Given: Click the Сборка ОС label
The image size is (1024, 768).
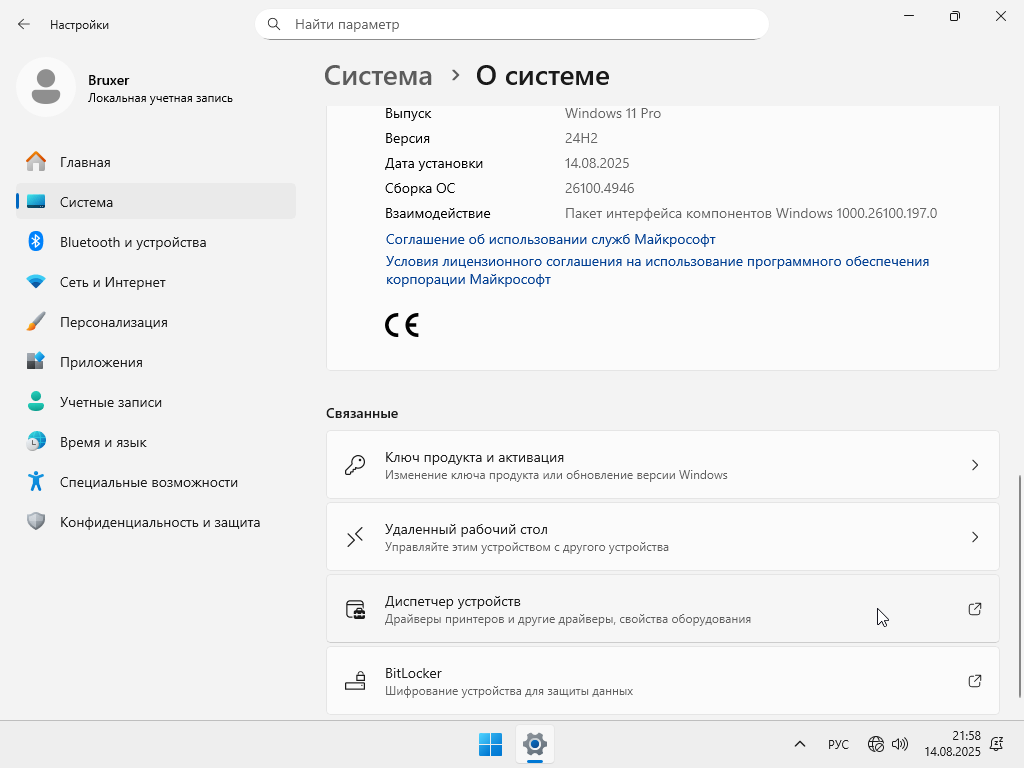Looking at the screenshot, I should pyautogui.click(x=420, y=188).
